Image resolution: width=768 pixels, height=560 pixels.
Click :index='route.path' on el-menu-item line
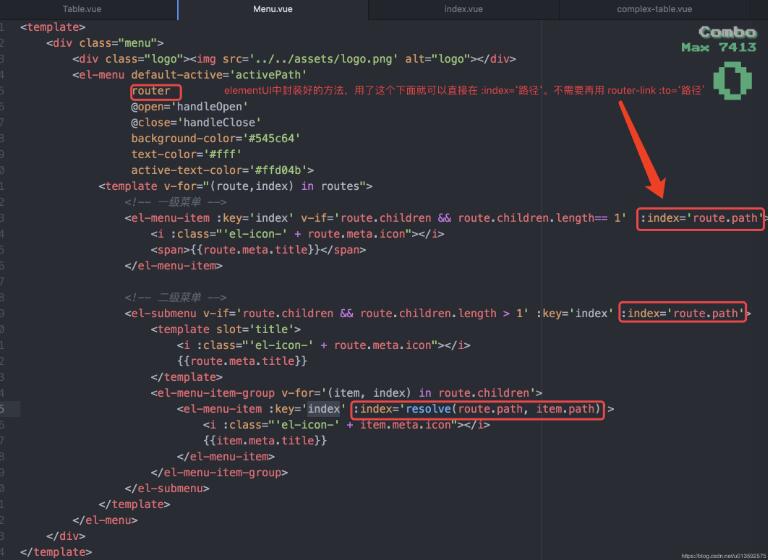point(701,218)
